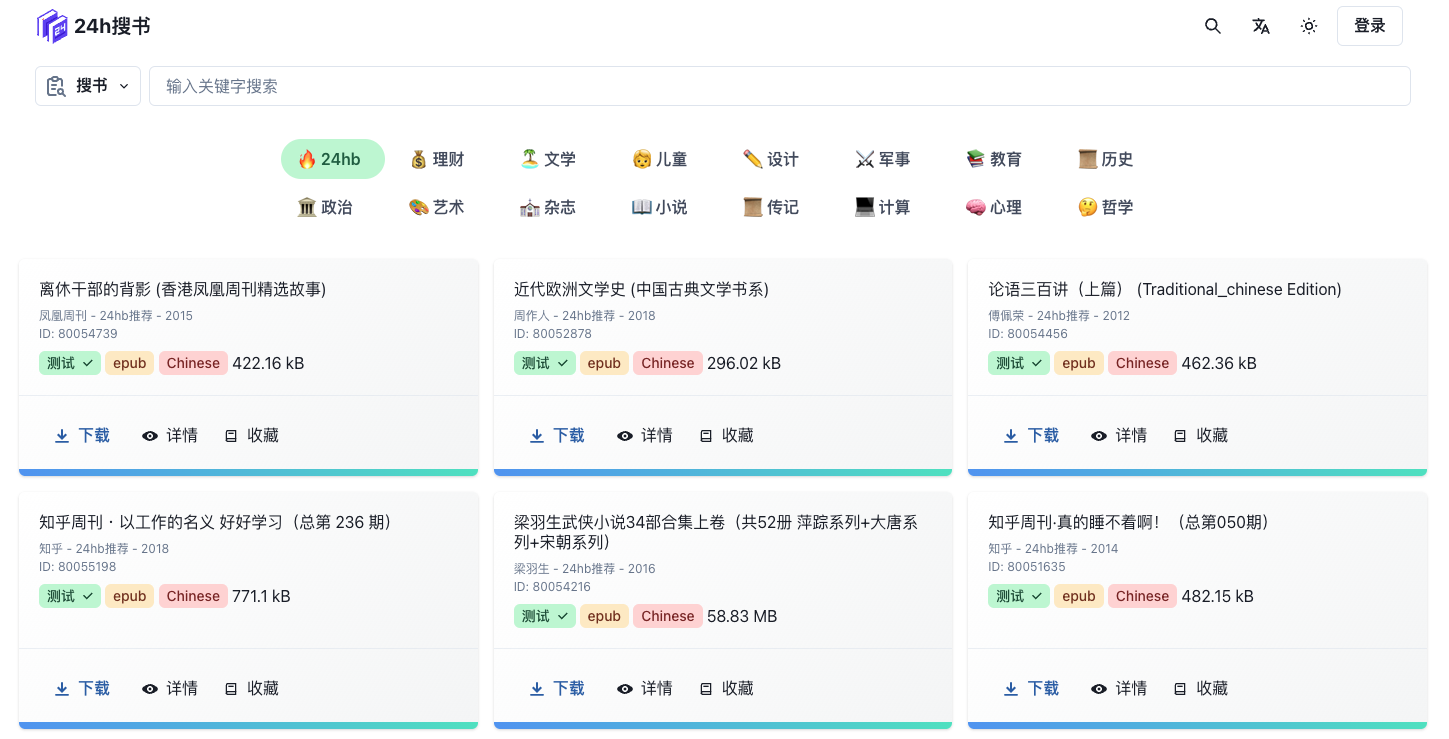Toggle light/dark theme sun icon
1449x739 pixels.
1309,26
